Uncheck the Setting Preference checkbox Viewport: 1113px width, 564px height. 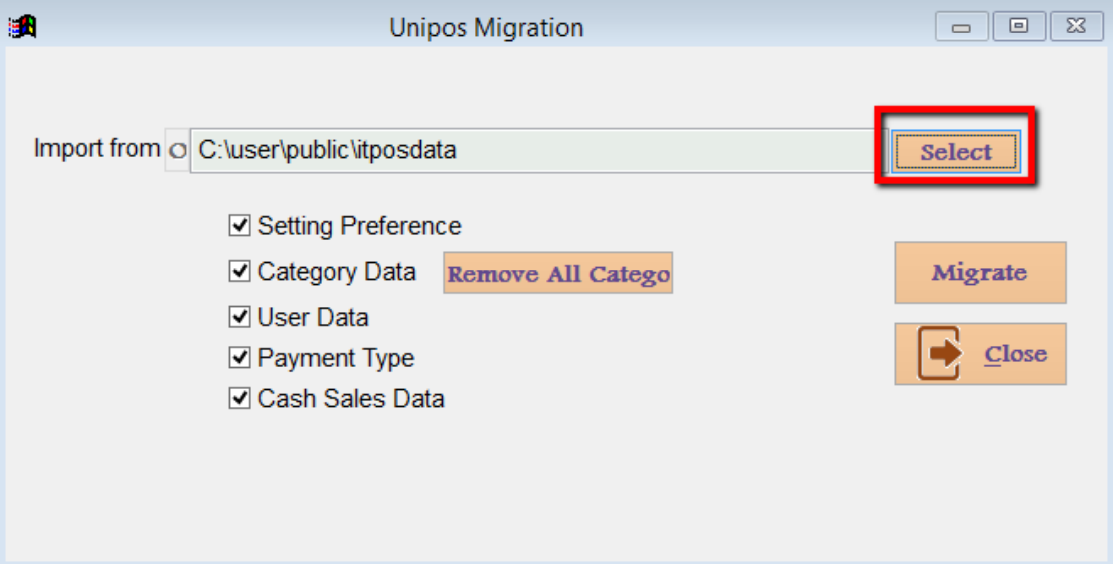click(x=239, y=226)
